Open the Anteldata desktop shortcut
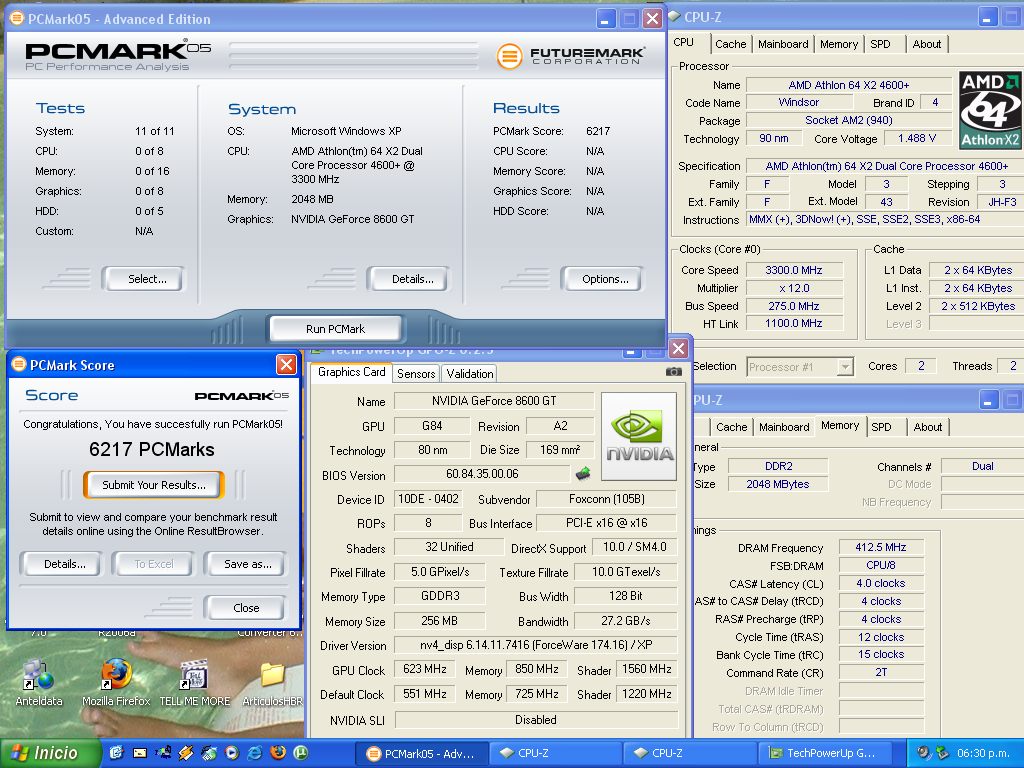Image resolution: width=1024 pixels, height=768 pixels. point(38,683)
